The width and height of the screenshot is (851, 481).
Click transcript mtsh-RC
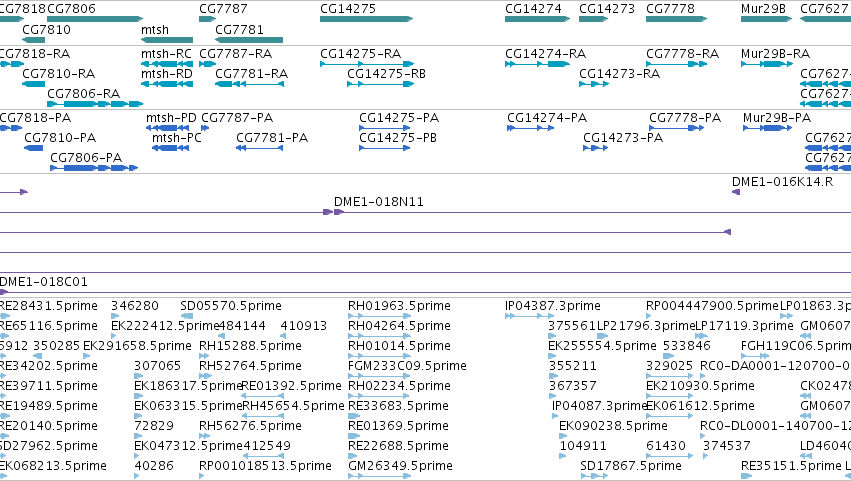coord(167,64)
